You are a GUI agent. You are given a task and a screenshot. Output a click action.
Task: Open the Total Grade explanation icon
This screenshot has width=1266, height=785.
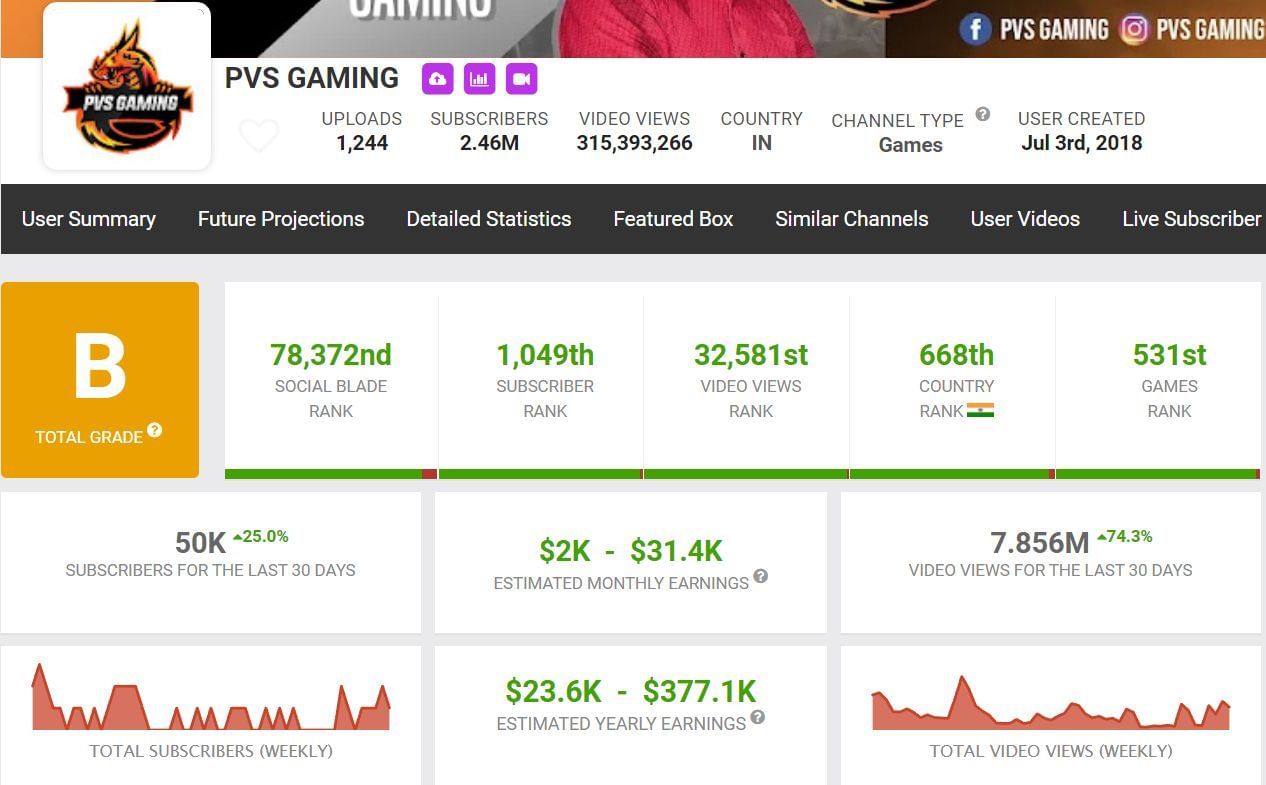tap(154, 431)
